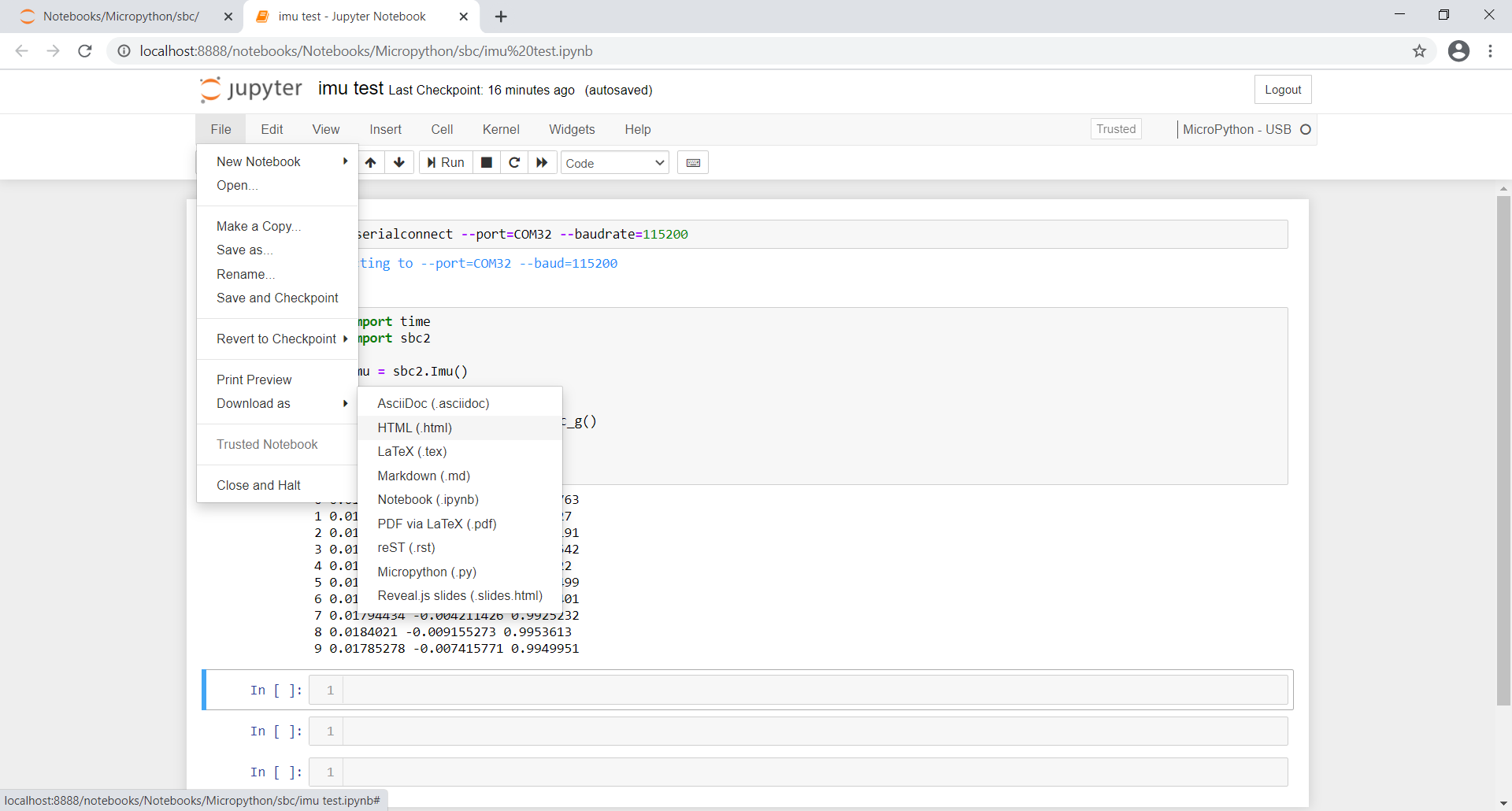Click Trusted Notebook menu entry
The width and height of the screenshot is (1512, 811).
pyautogui.click(x=277, y=444)
